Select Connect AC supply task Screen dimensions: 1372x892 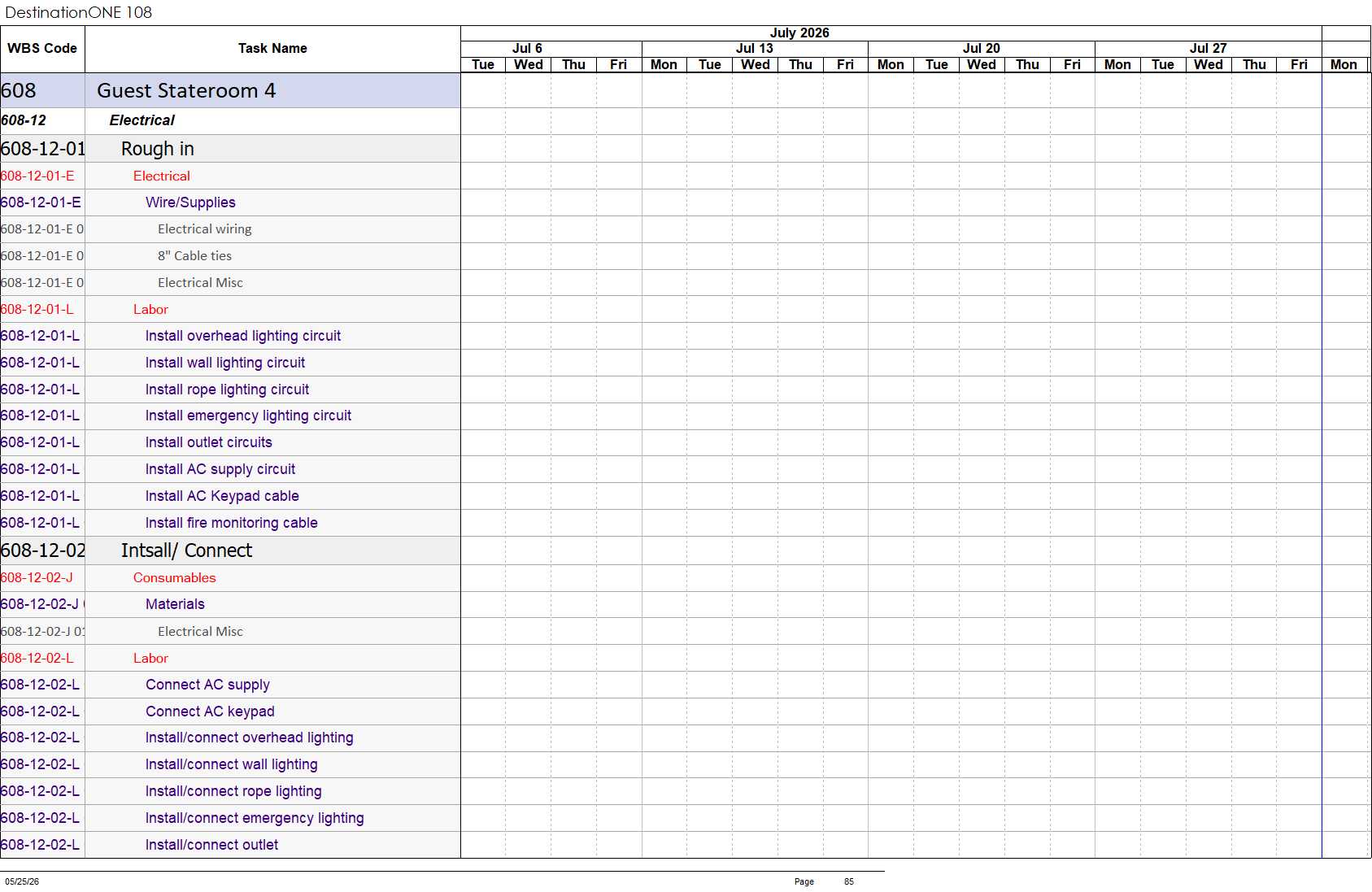(230, 685)
